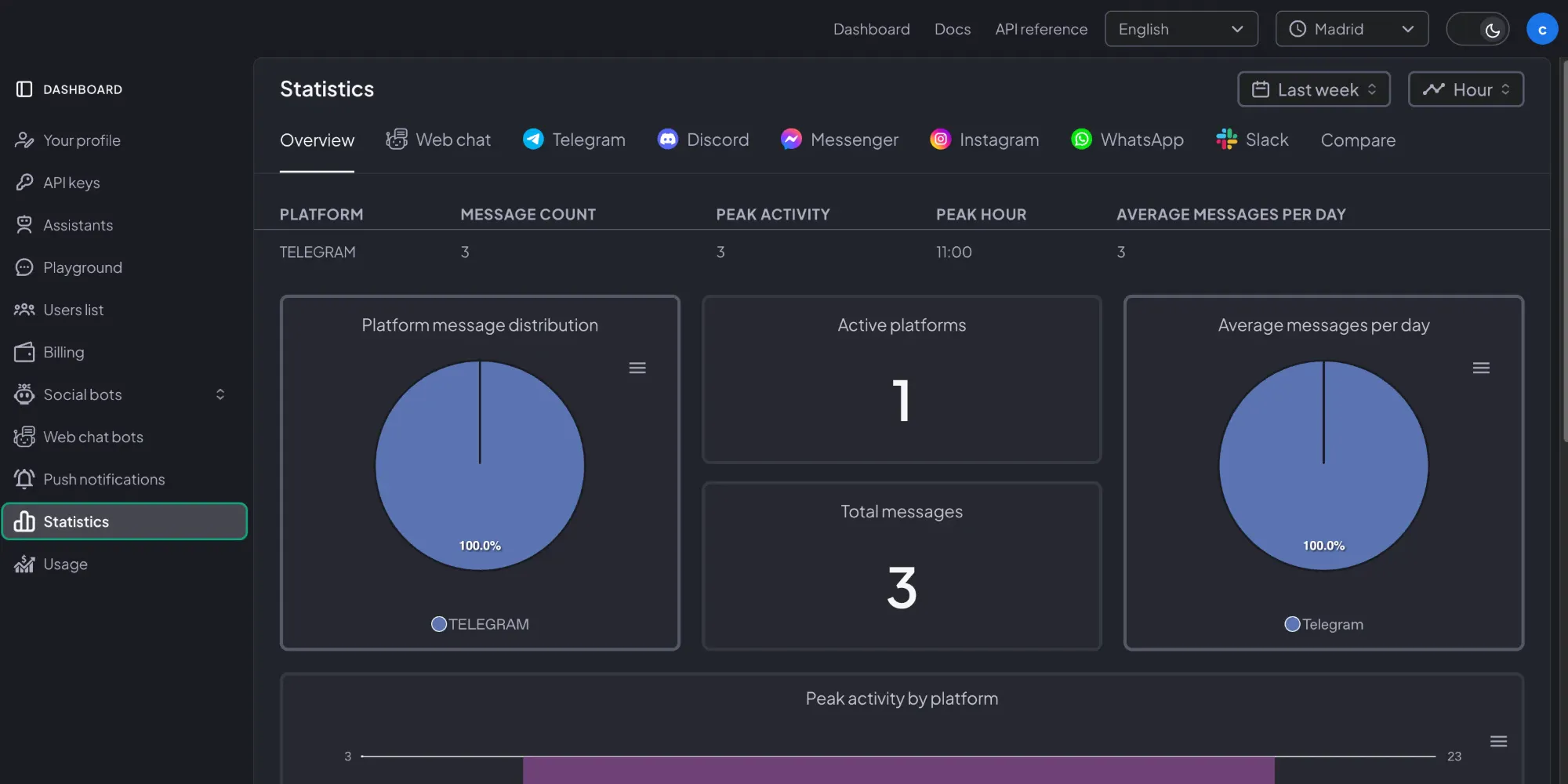This screenshot has width=1568, height=784.
Task: Click the TELEGRAM platform cell in the table
Action: pyautogui.click(x=318, y=252)
